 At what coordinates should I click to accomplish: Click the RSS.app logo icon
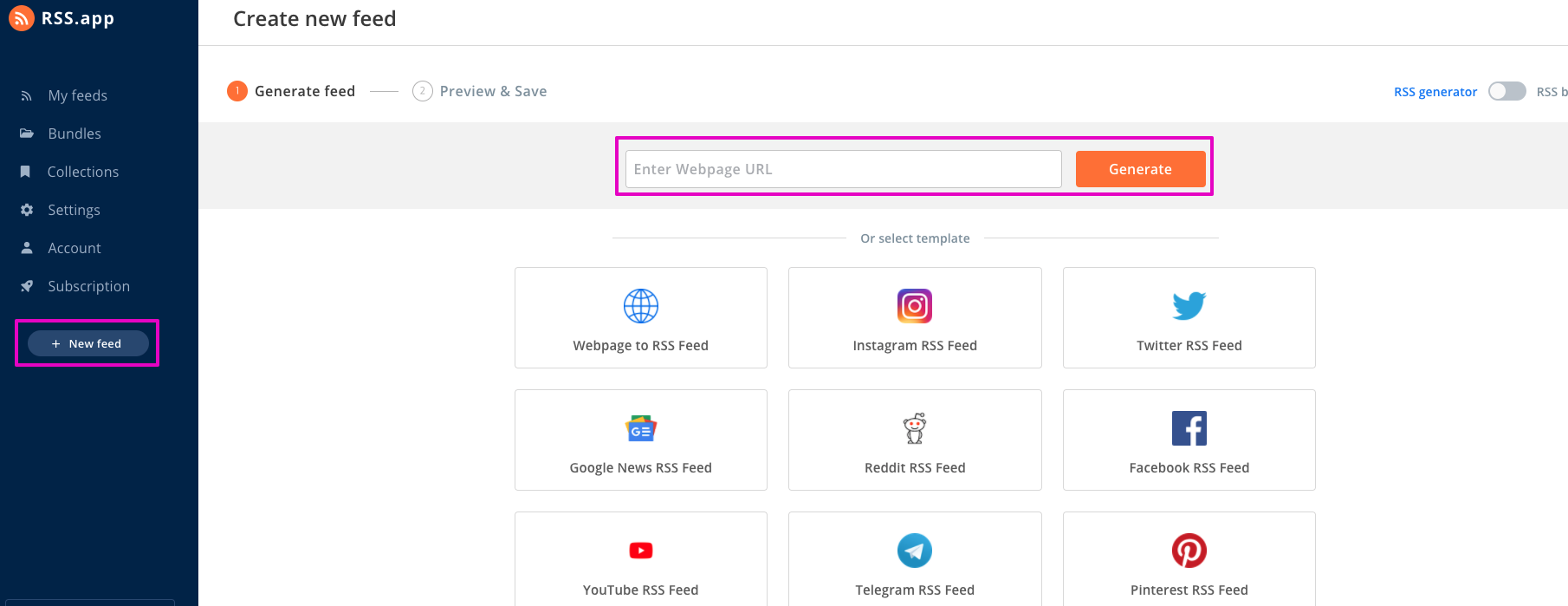point(22,18)
